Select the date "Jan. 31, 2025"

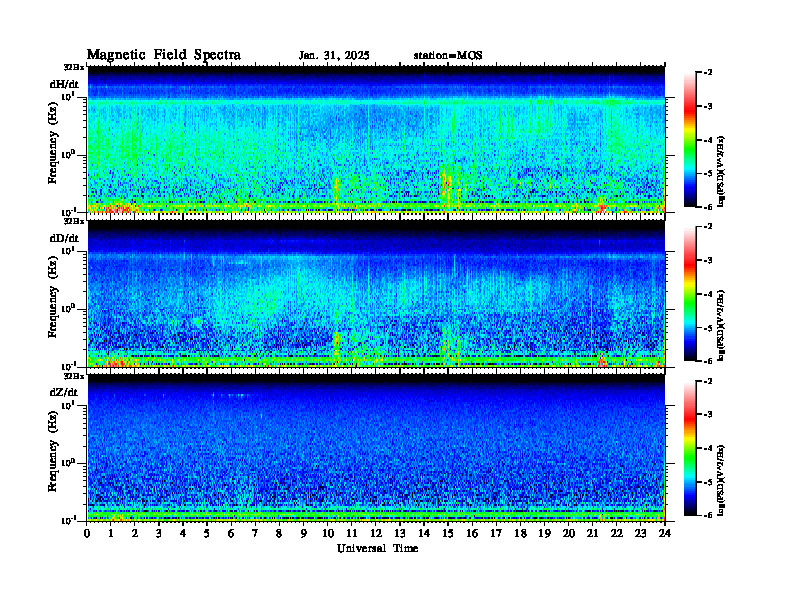(334, 56)
